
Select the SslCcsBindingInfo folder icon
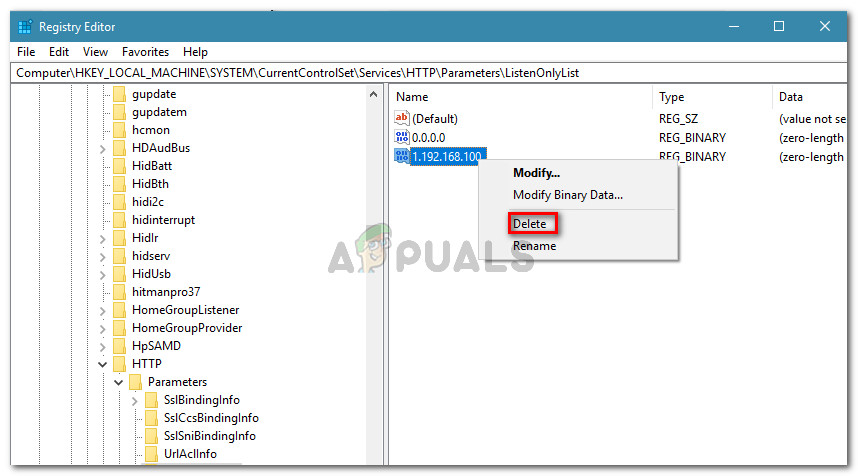pos(152,418)
